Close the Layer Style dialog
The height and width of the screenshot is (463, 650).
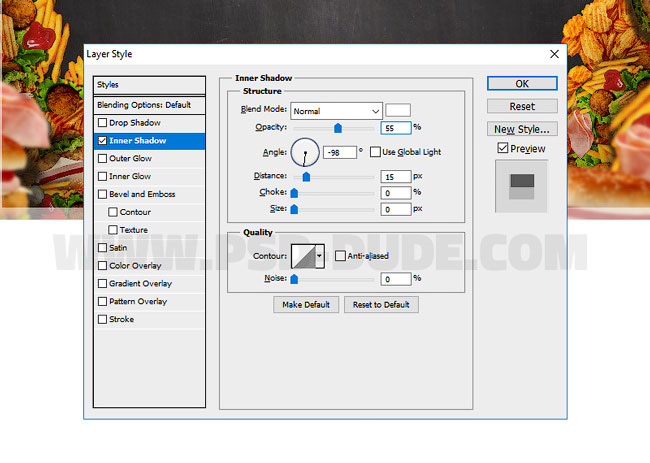point(554,54)
